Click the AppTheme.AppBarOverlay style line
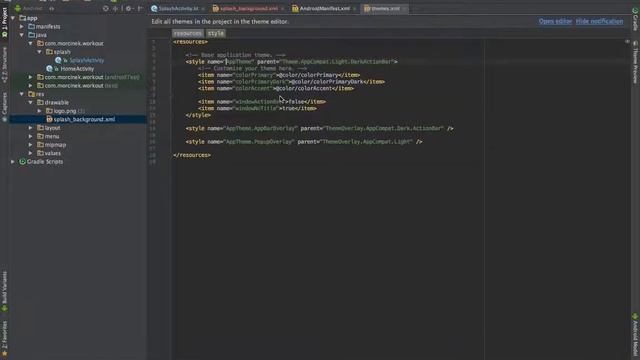The image size is (640, 360). 319,129
